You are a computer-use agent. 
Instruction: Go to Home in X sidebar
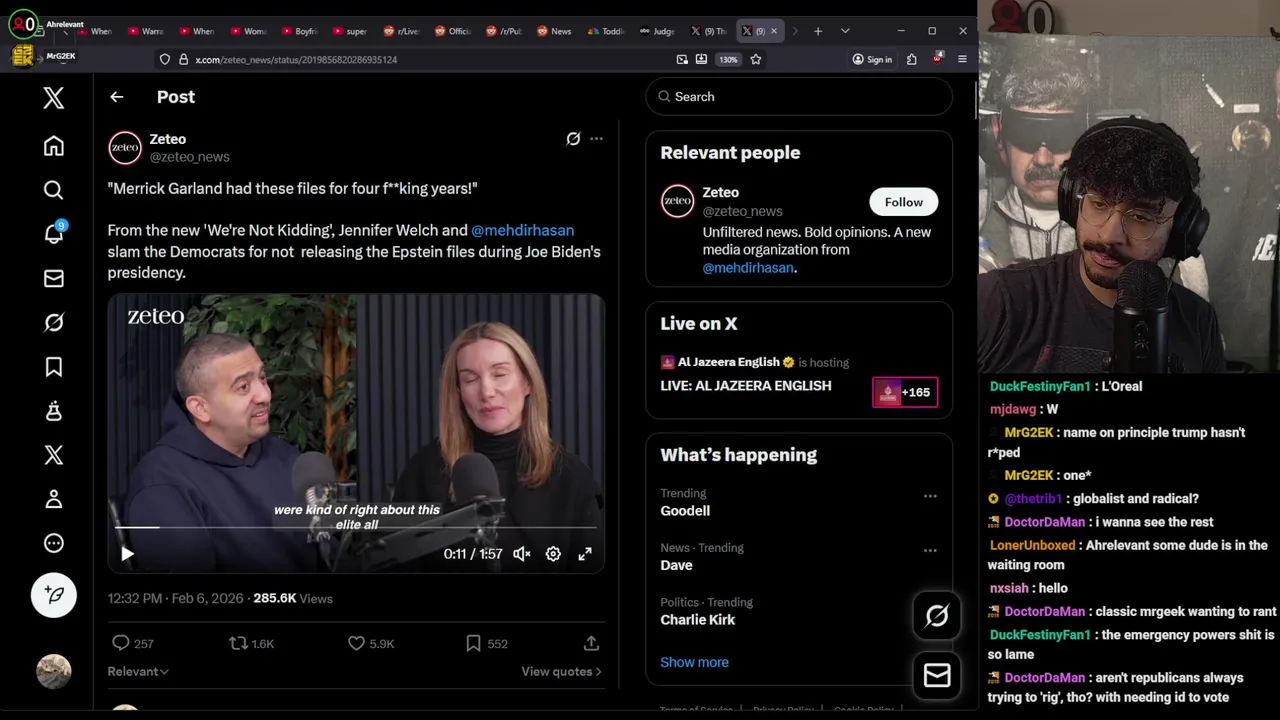[54, 146]
